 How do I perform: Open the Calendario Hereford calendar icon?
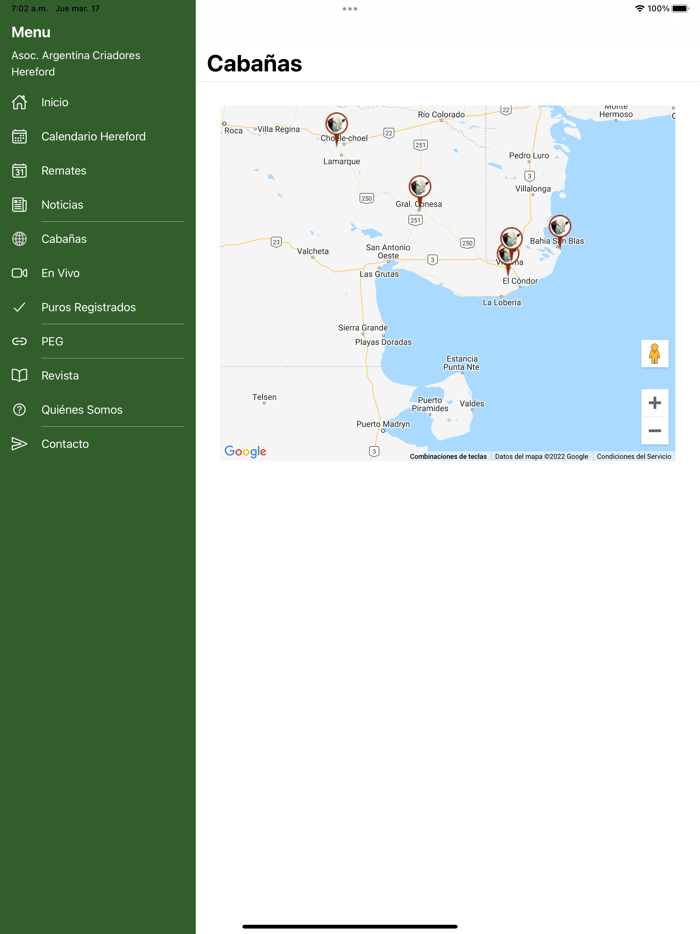[x=19, y=137]
